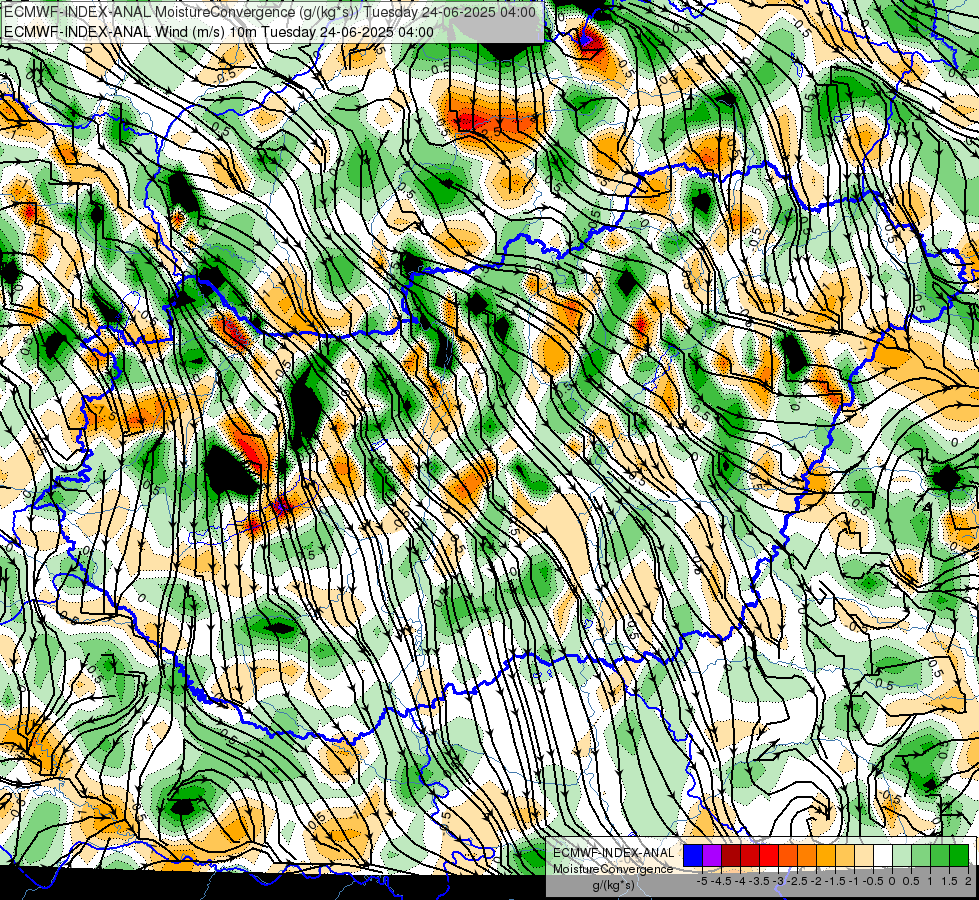Click the pale peach legend swatch
This screenshot has width=979, height=900.
[864, 855]
